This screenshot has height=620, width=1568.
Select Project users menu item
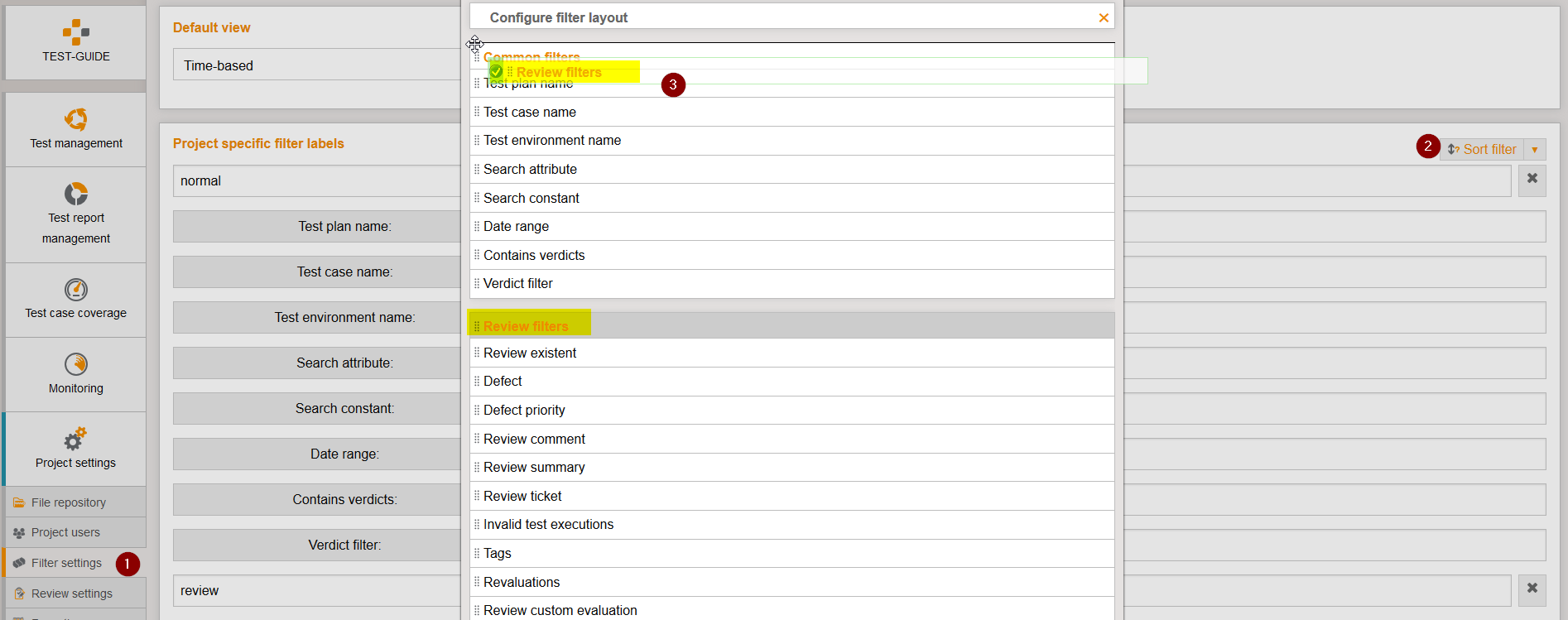point(65,532)
